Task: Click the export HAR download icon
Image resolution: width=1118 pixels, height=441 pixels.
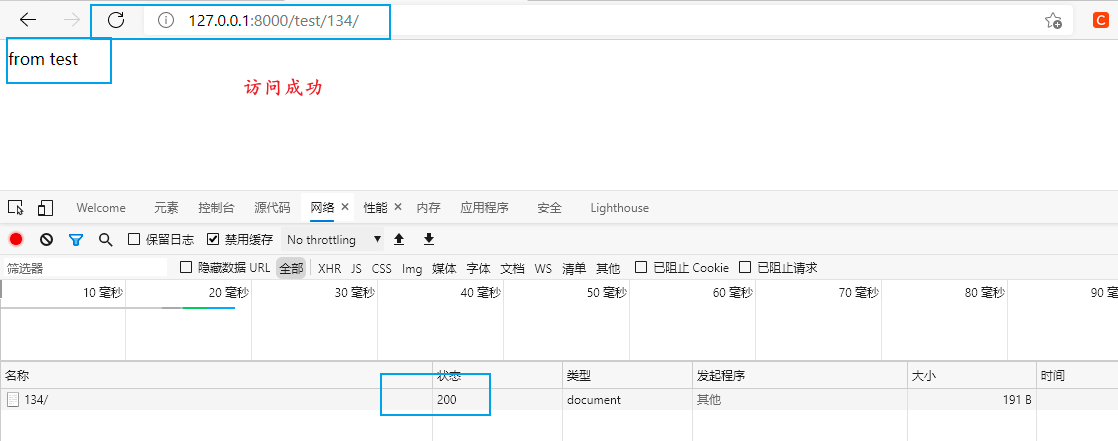Action: pos(429,239)
